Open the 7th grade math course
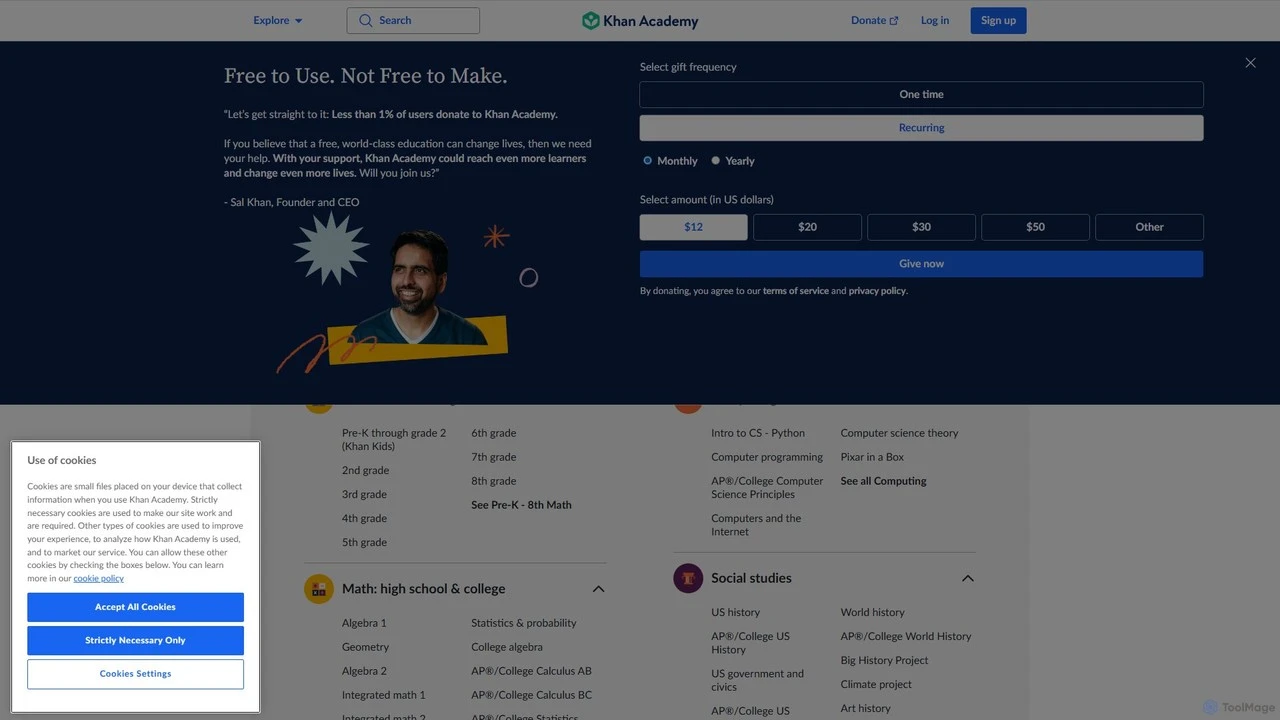 494,457
